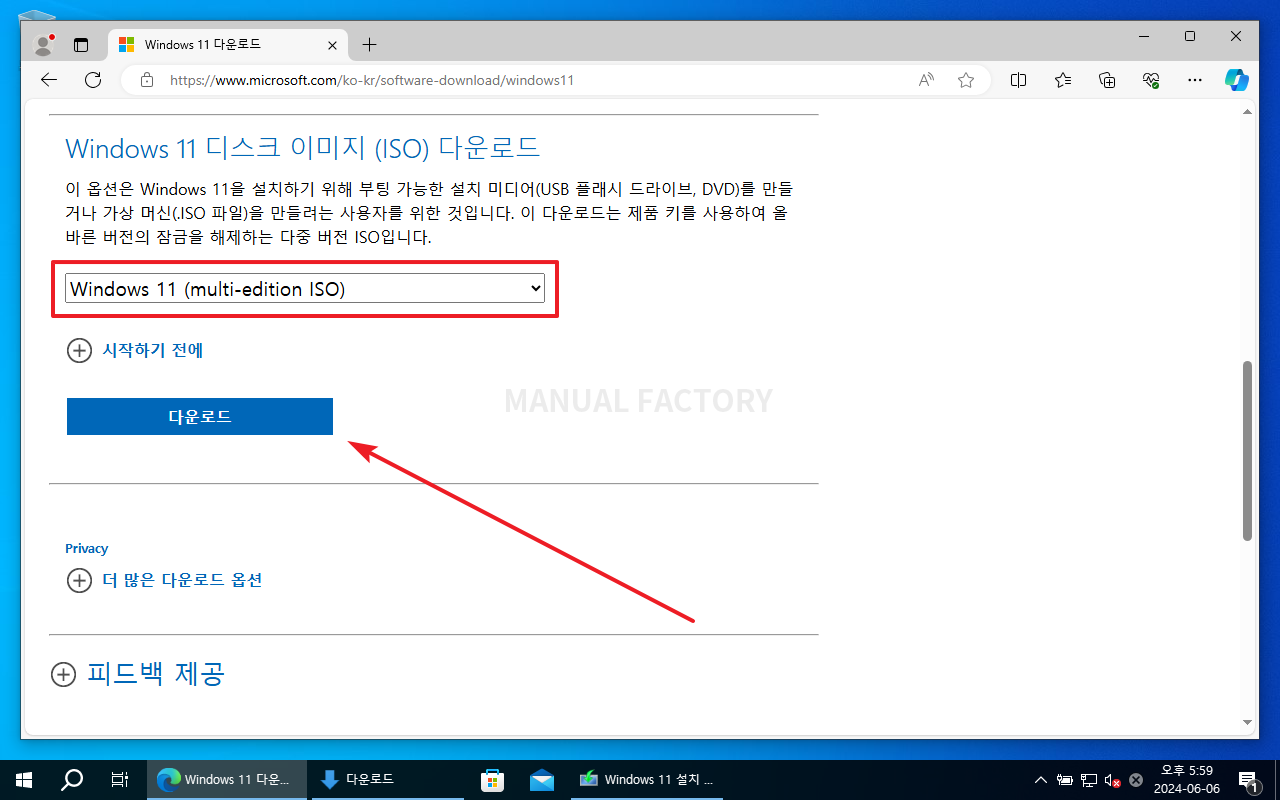
Task: Go back with the browser back arrow
Action: [48, 80]
